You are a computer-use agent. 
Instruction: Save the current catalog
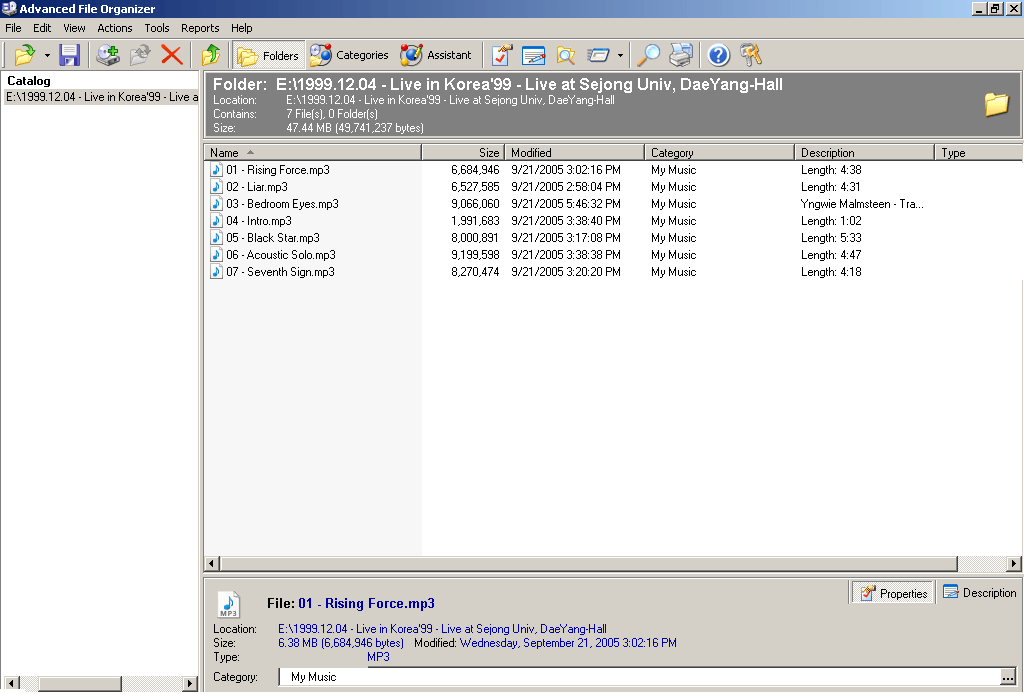tap(69, 55)
